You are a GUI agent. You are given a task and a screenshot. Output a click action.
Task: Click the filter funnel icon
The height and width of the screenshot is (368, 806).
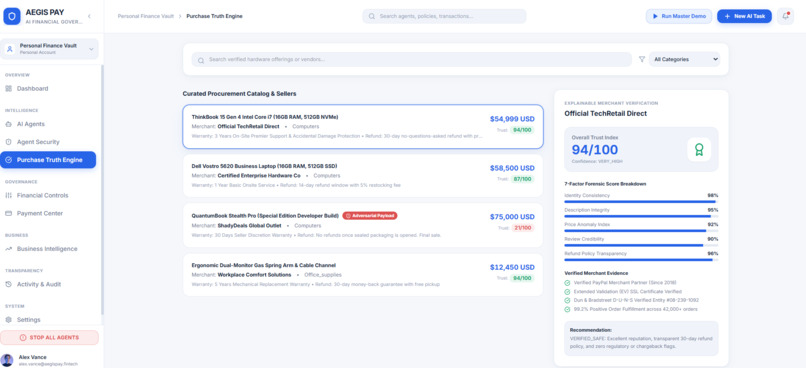(642, 59)
